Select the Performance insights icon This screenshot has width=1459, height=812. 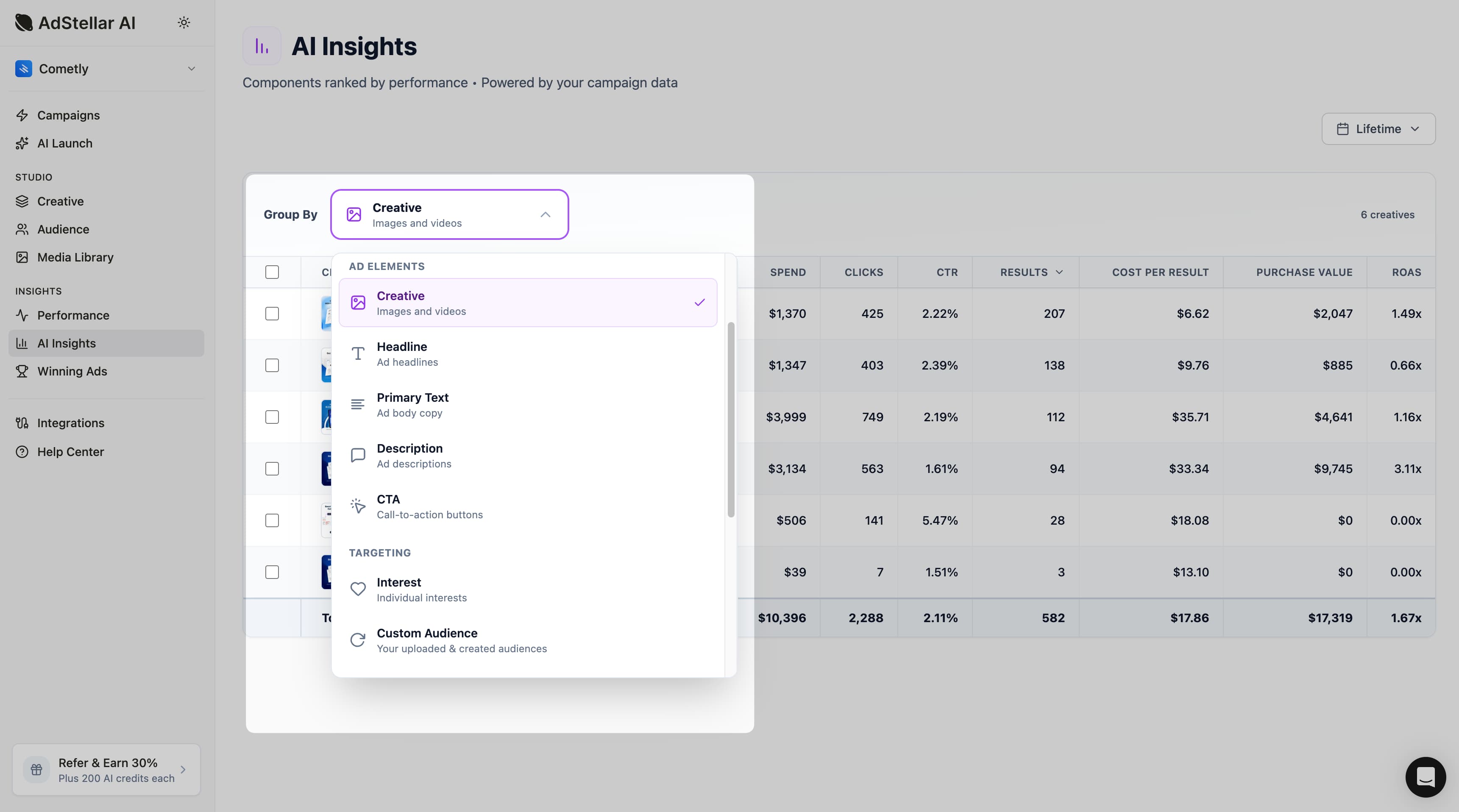click(x=22, y=315)
